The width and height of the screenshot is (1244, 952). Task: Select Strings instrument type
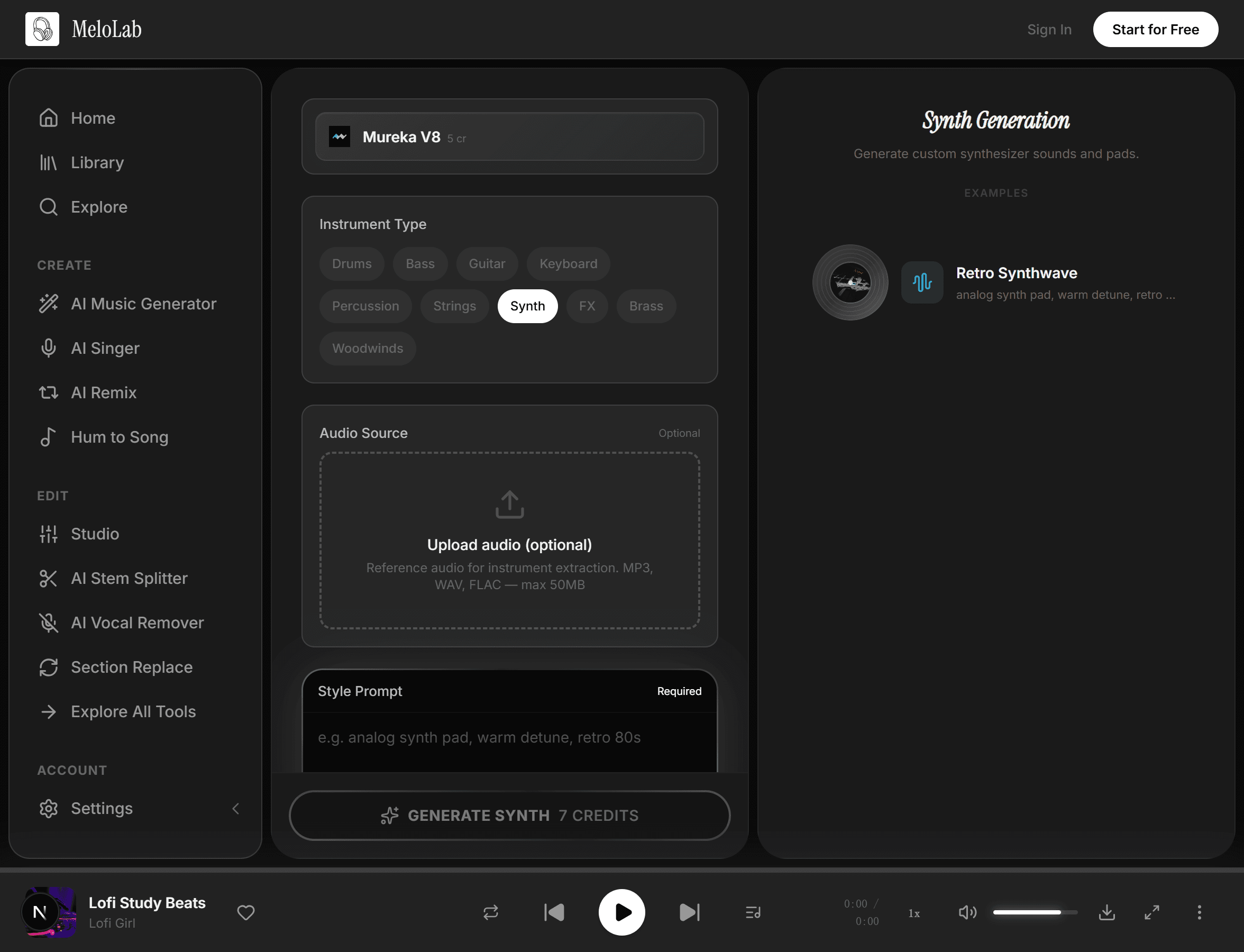[x=454, y=306]
